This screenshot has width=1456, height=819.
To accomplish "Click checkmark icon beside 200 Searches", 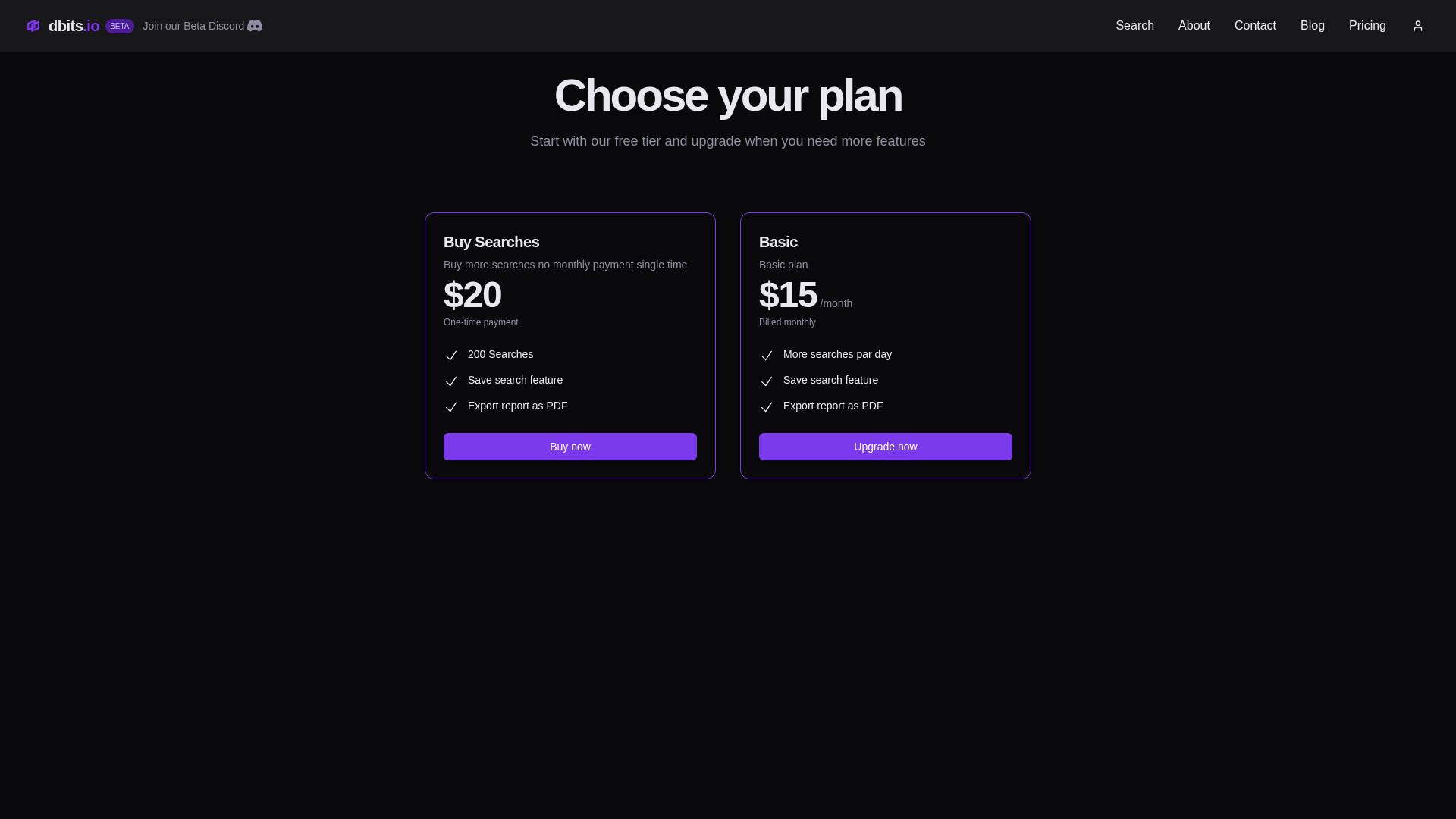I will pos(451,356).
